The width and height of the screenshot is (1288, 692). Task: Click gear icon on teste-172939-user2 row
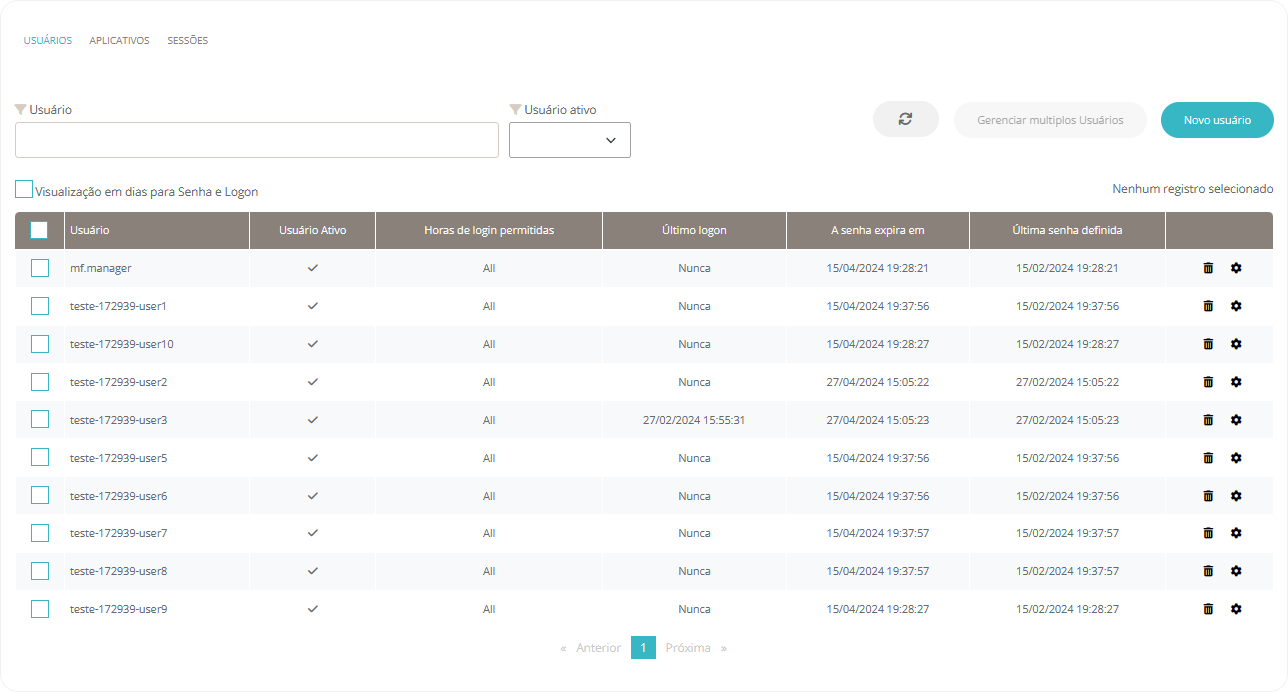[1236, 382]
